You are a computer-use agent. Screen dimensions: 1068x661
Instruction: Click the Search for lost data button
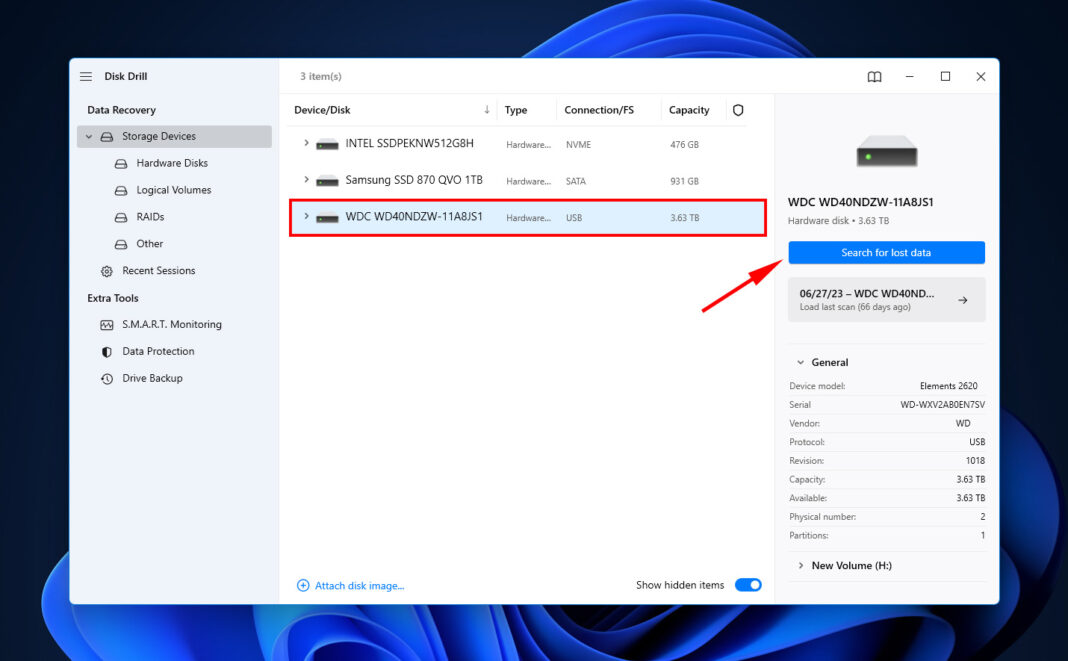pos(886,252)
